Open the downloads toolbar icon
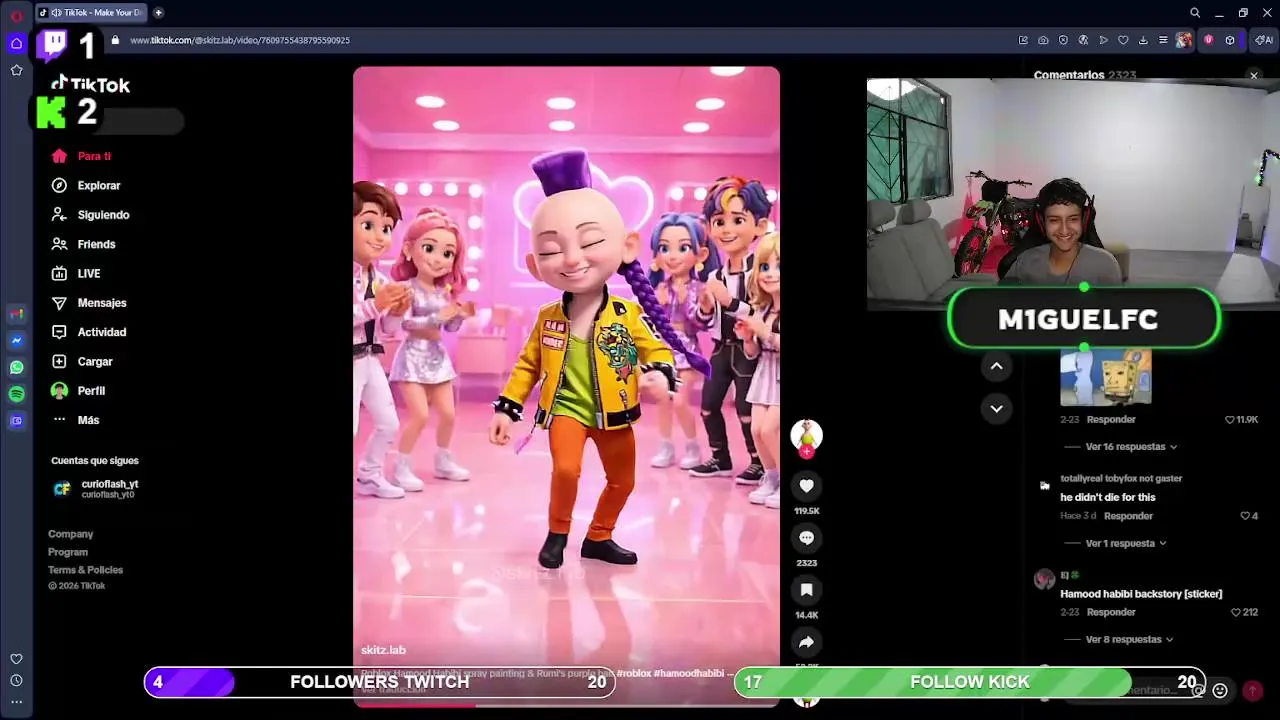 pyautogui.click(x=1143, y=40)
